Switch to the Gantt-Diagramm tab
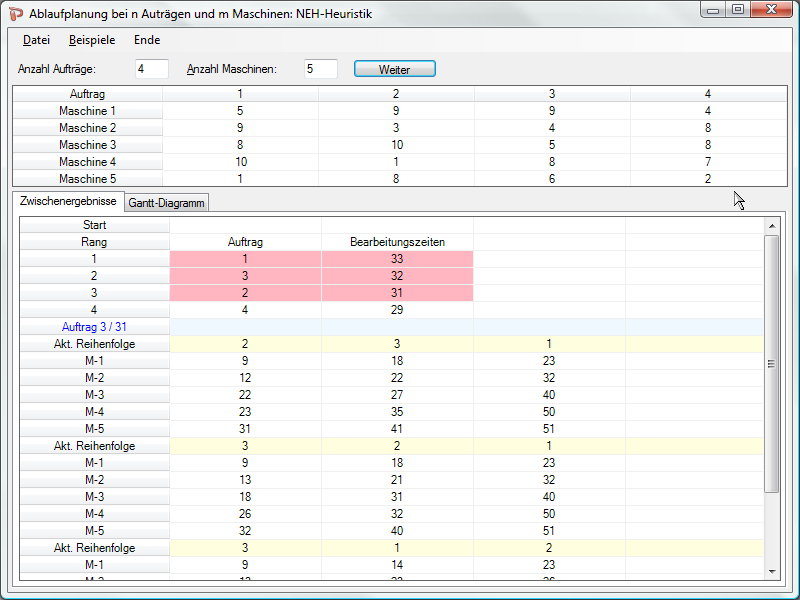 click(166, 203)
